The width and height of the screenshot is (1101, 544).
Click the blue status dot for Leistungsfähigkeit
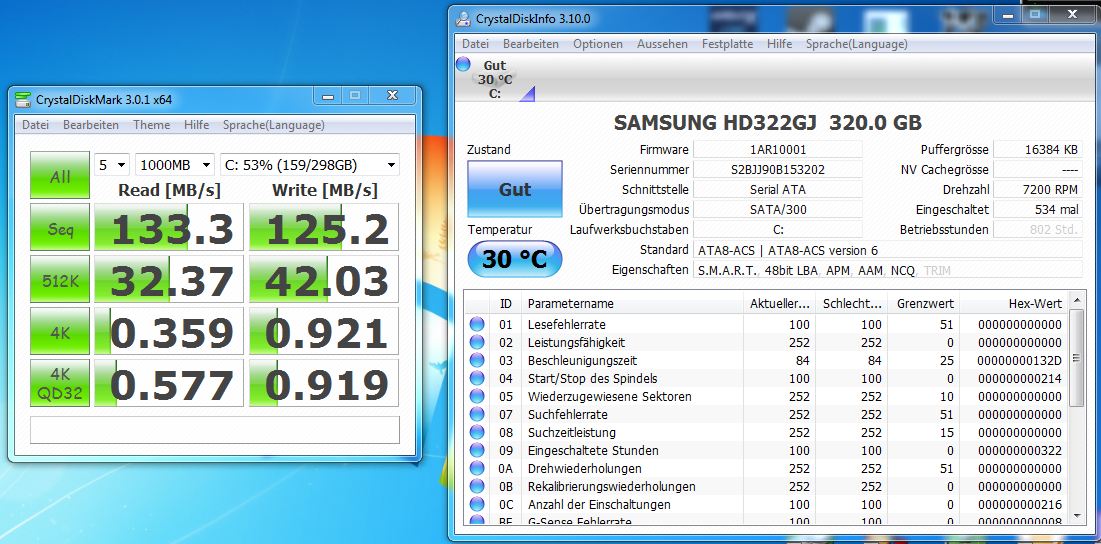pyautogui.click(x=477, y=343)
